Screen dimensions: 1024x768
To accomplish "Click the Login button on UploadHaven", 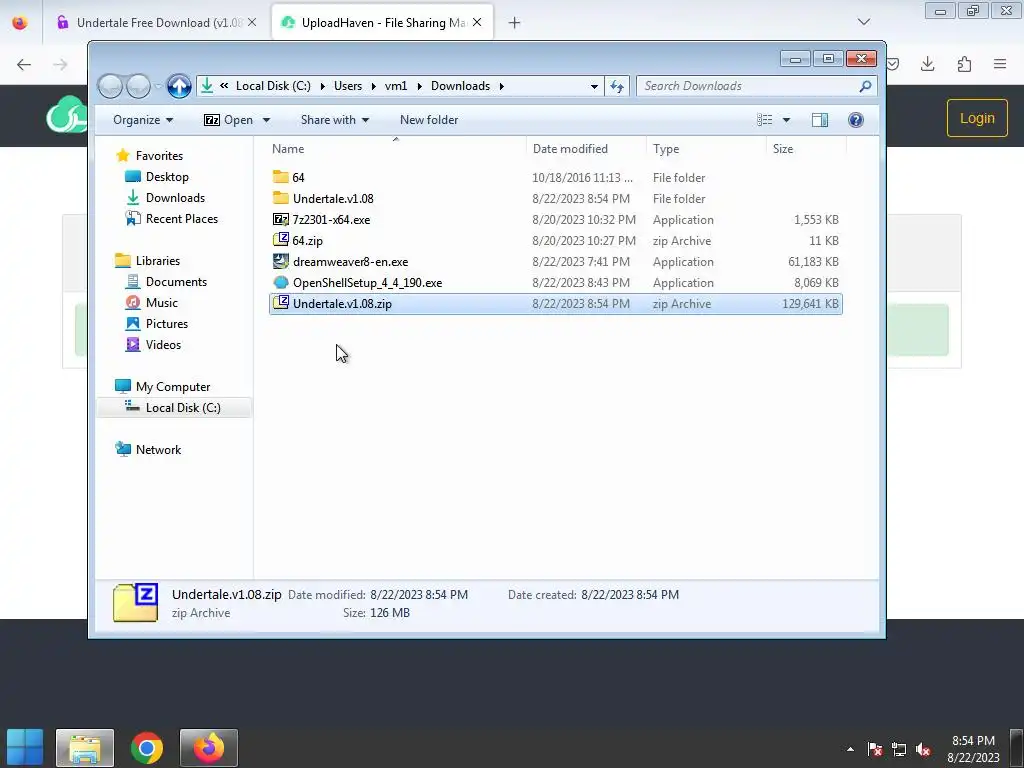I will click(x=977, y=118).
